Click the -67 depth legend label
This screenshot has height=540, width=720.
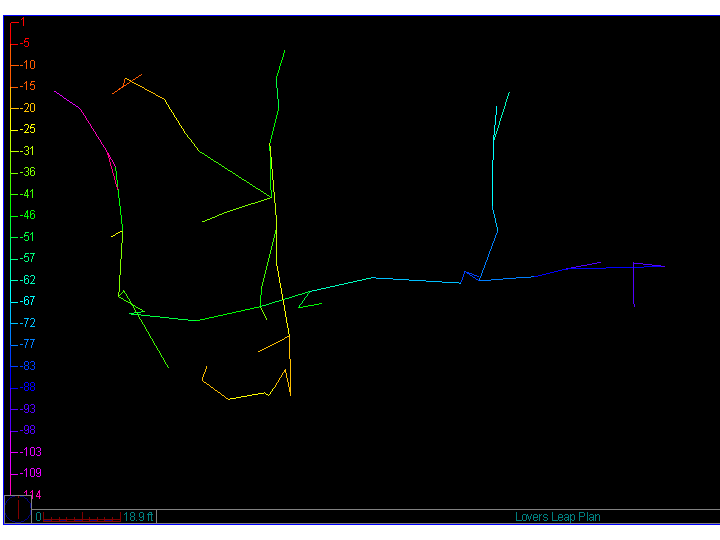28,301
